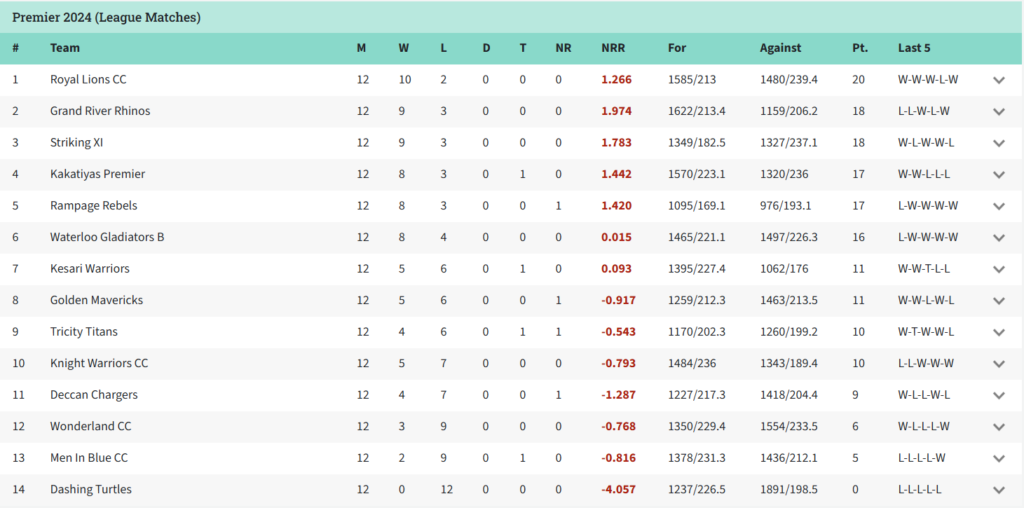Click the Royal Lions CC team name
This screenshot has width=1024, height=508.
(88, 79)
